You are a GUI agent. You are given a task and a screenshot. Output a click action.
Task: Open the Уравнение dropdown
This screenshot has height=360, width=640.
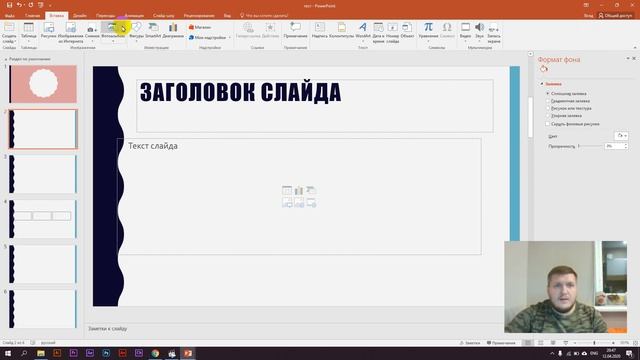pyautogui.click(x=428, y=32)
